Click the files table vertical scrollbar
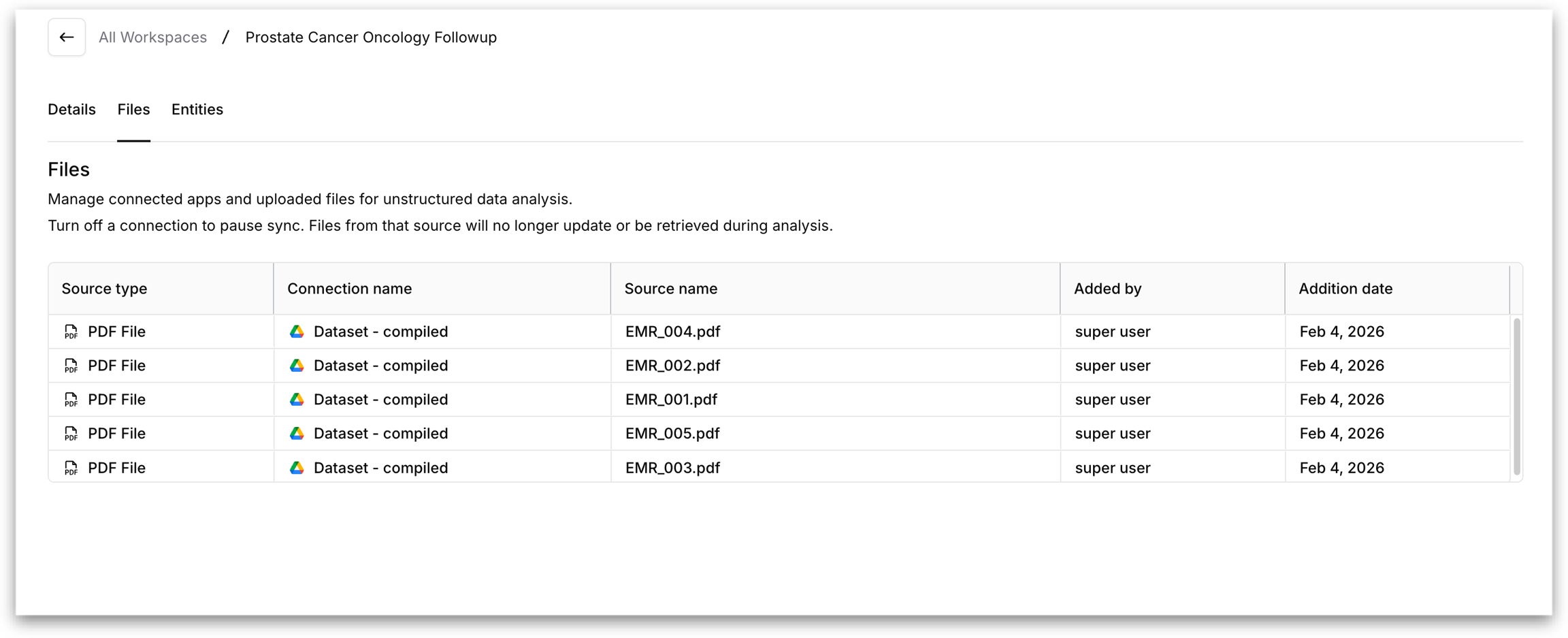Screen dimensions: 1568x638 coord(1516,396)
